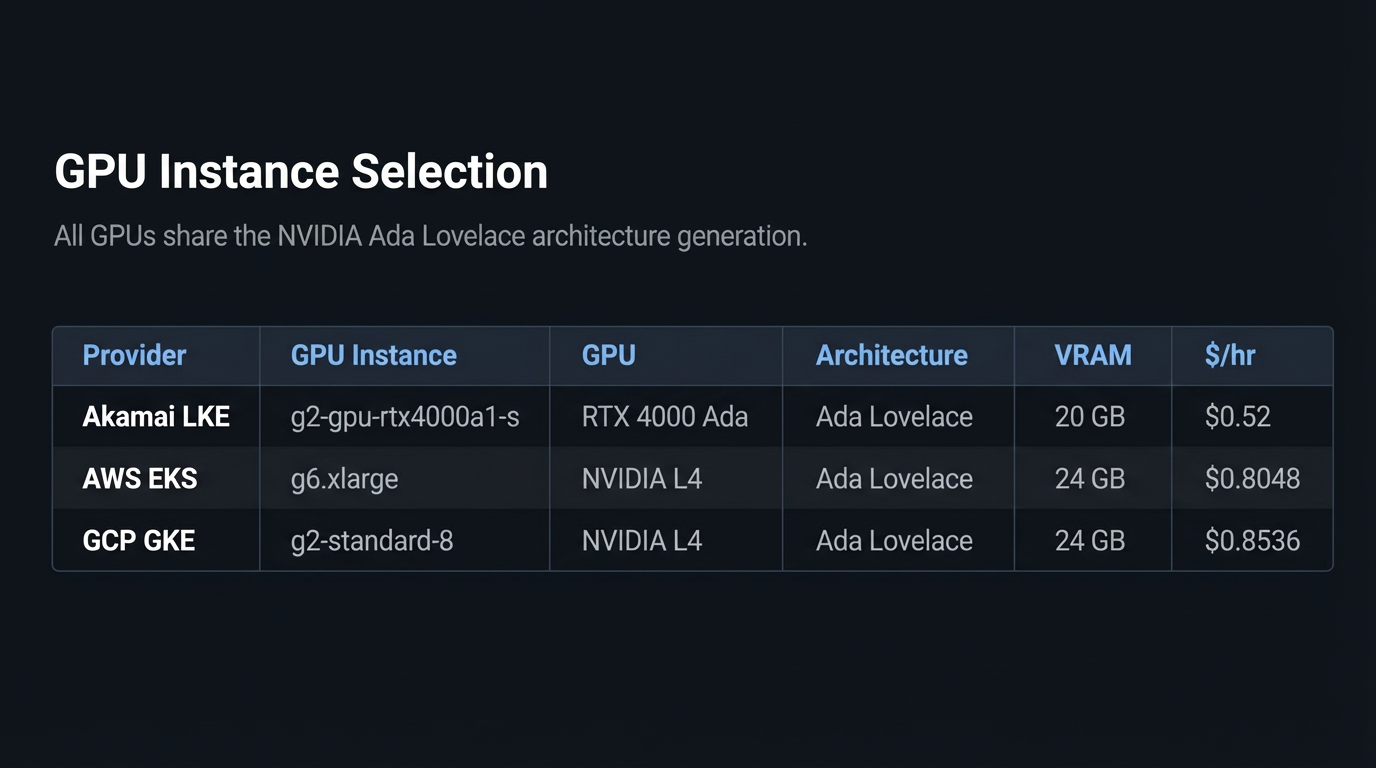Image resolution: width=1376 pixels, height=768 pixels.
Task: Select the GPU column header
Action: [608, 355]
